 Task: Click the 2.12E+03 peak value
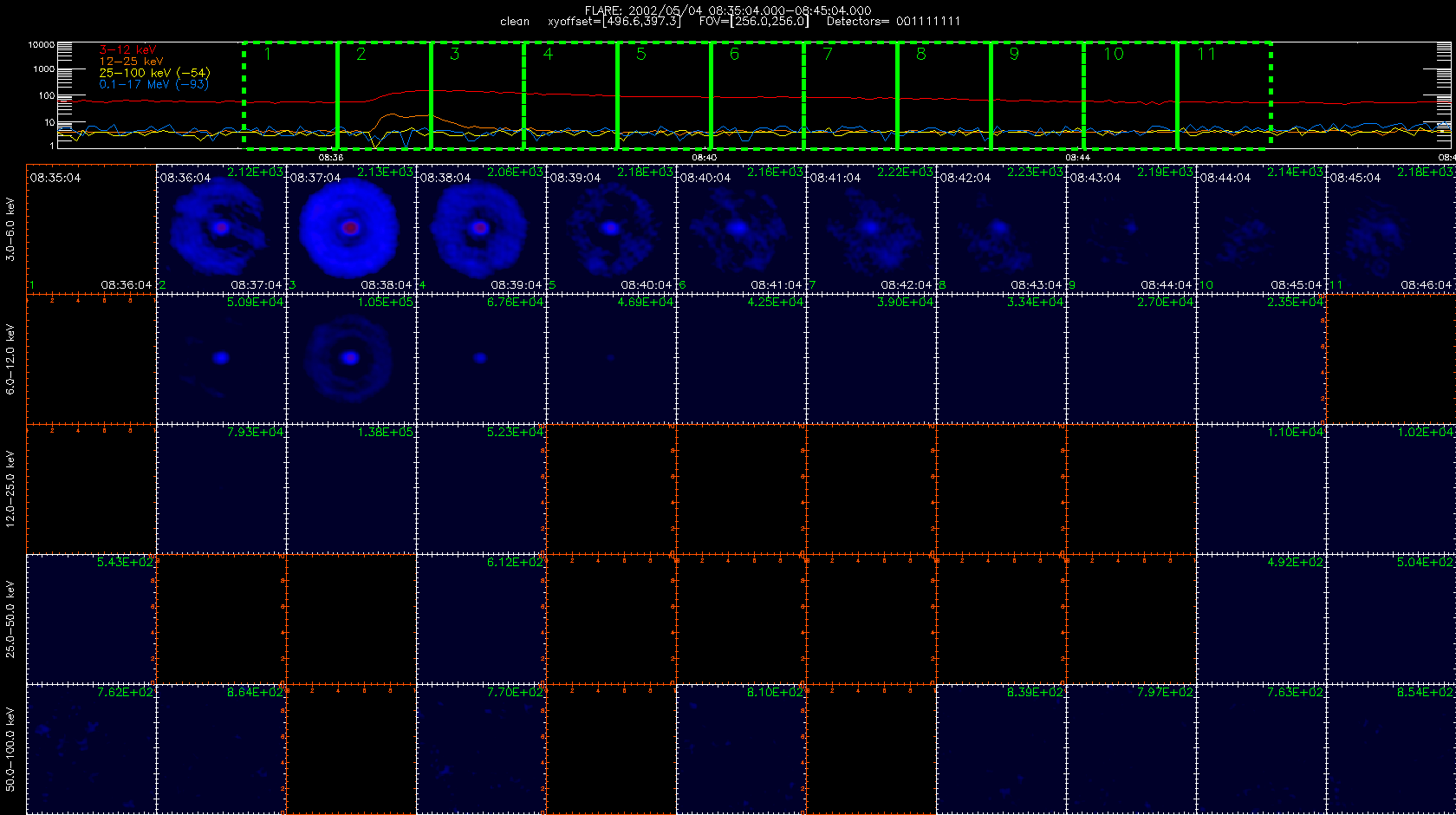(255, 173)
